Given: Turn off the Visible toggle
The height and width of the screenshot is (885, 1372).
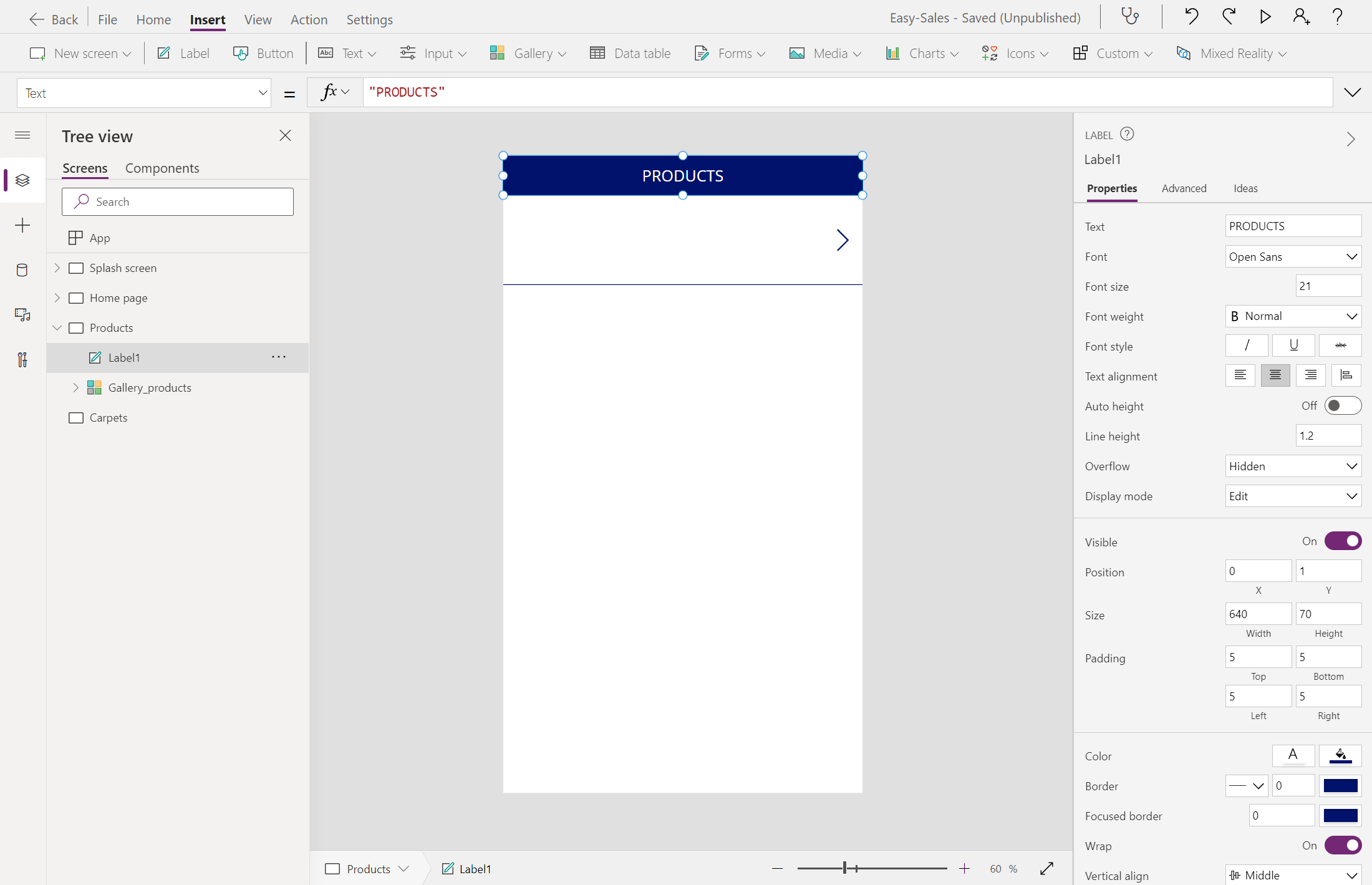Looking at the screenshot, I should (x=1343, y=541).
